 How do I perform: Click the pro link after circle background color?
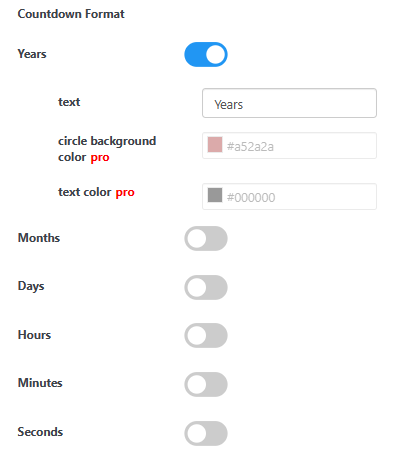coord(100,157)
